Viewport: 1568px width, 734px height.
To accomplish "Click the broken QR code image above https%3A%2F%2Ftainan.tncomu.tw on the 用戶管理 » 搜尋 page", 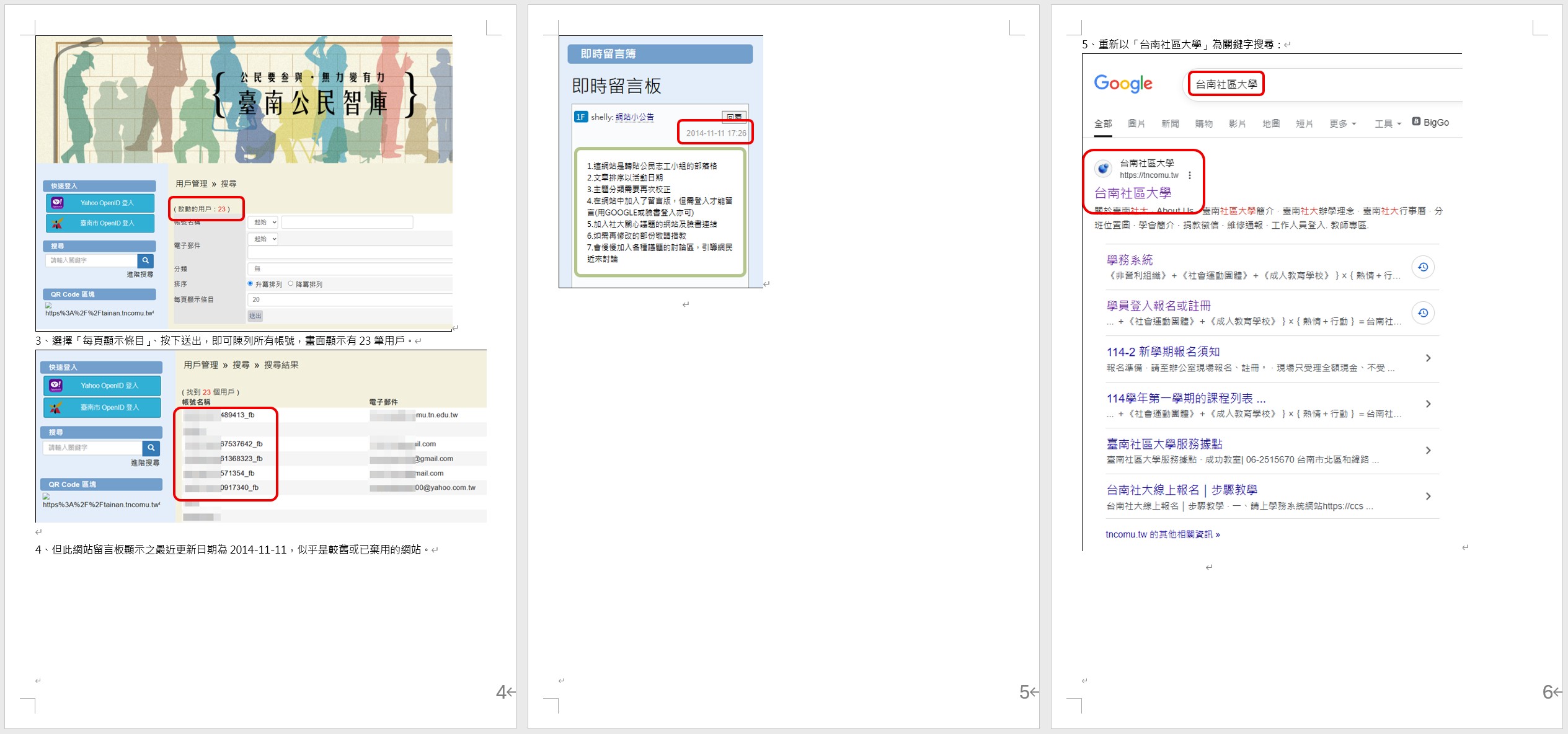I will [x=48, y=305].
